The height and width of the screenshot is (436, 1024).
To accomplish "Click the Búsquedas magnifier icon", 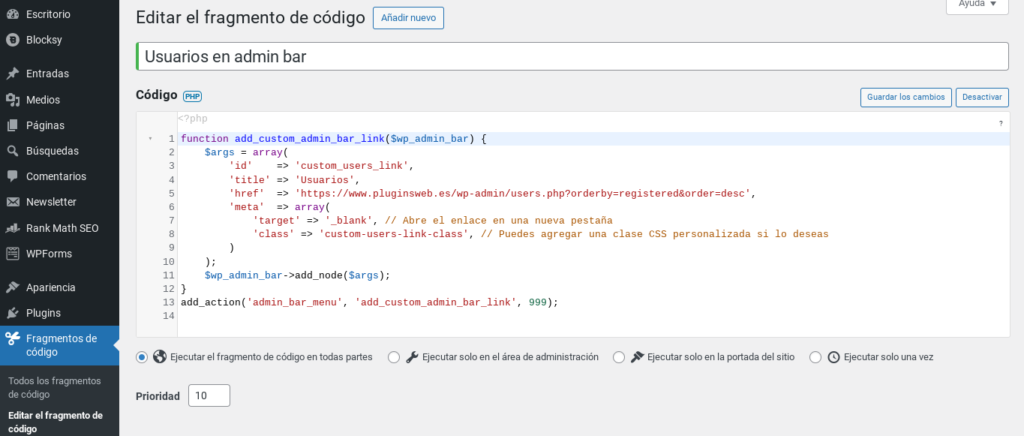I will coord(12,151).
